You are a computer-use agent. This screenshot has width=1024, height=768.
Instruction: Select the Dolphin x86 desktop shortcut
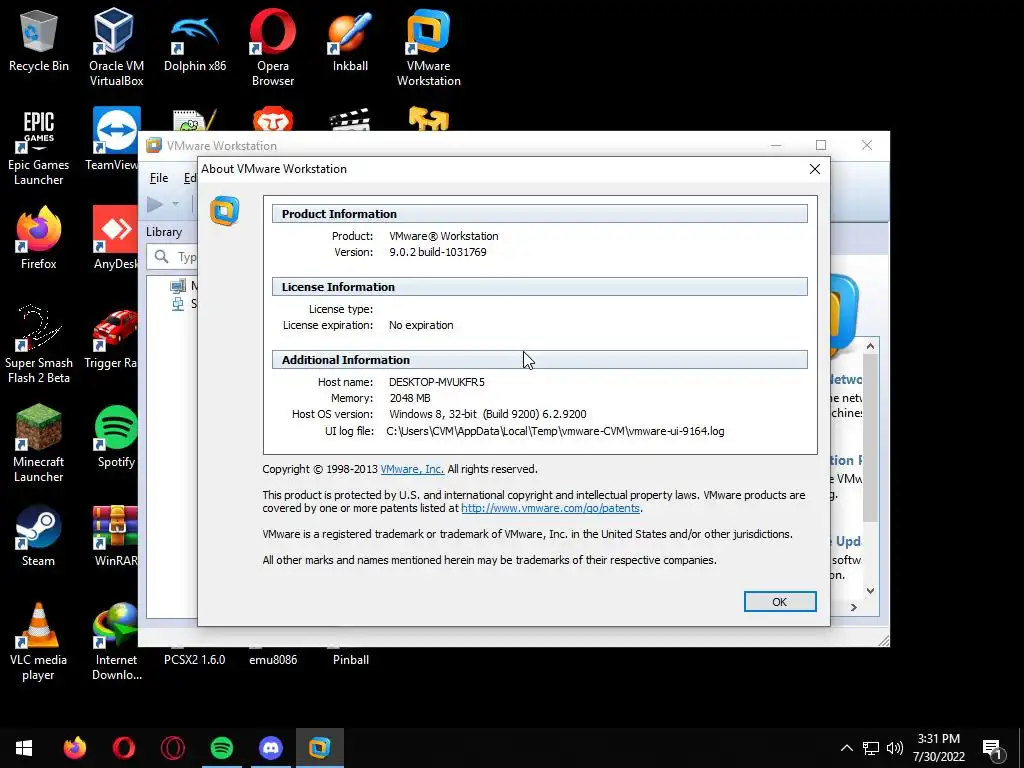coord(195,41)
